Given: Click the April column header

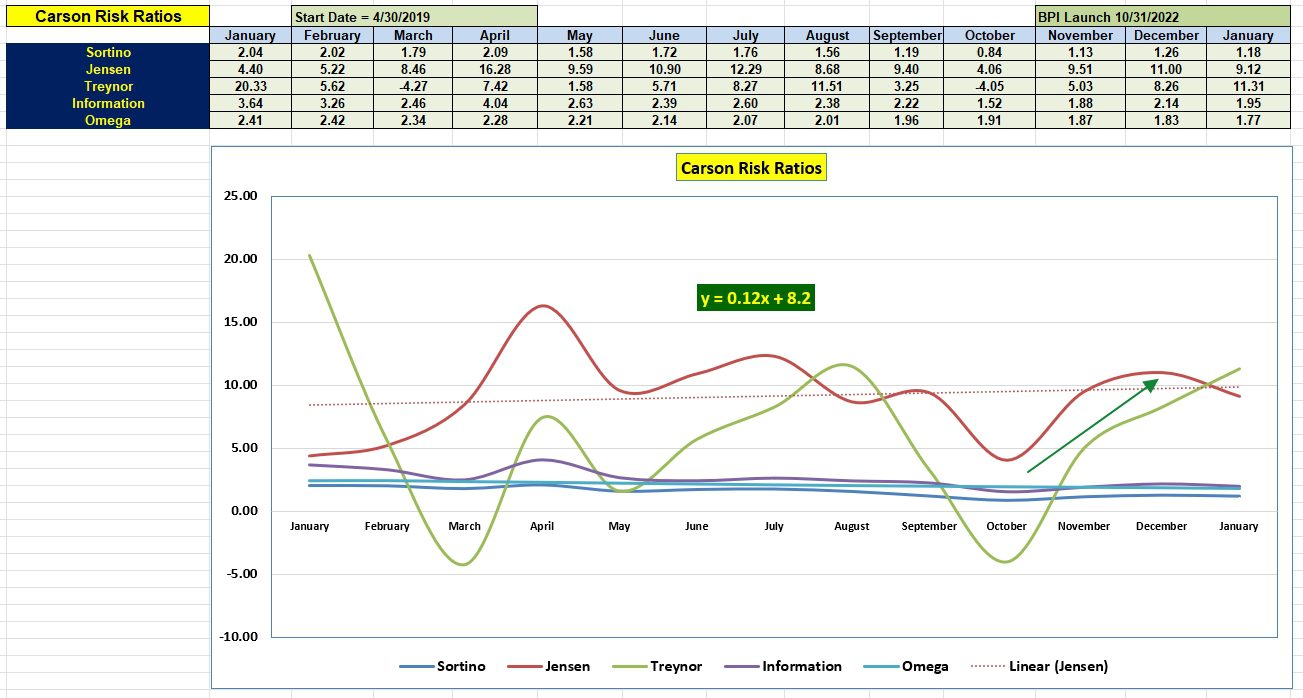Looking at the screenshot, I should coord(495,35).
